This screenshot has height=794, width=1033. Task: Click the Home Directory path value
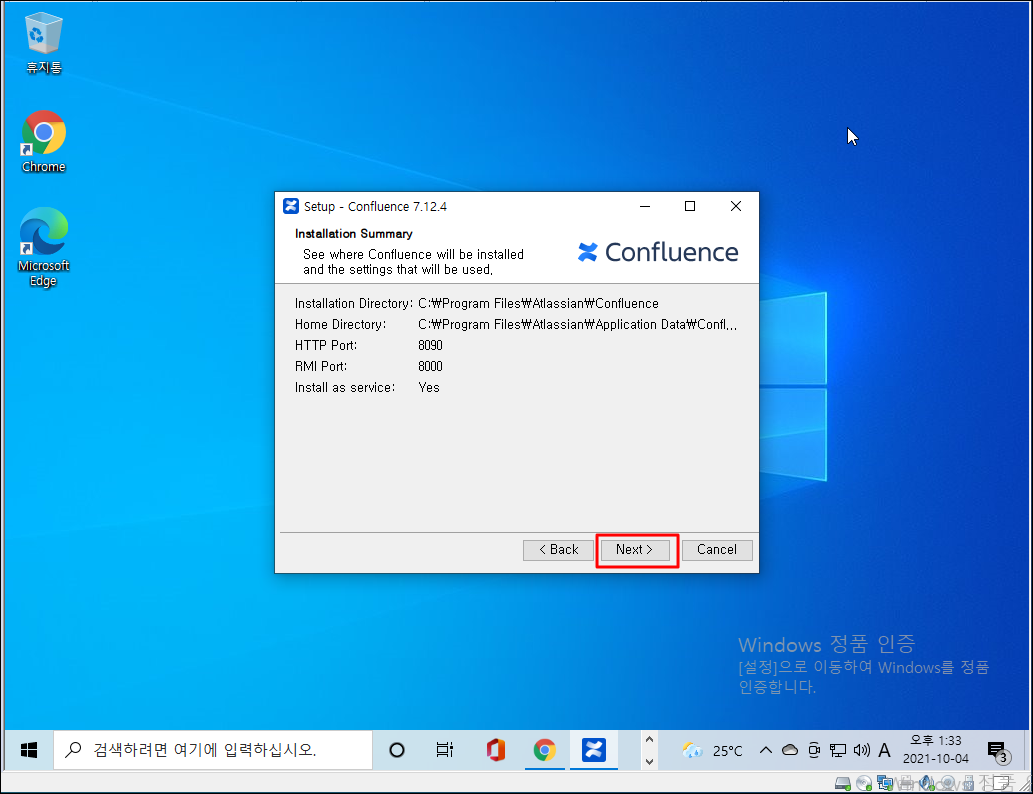coord(578,325)
